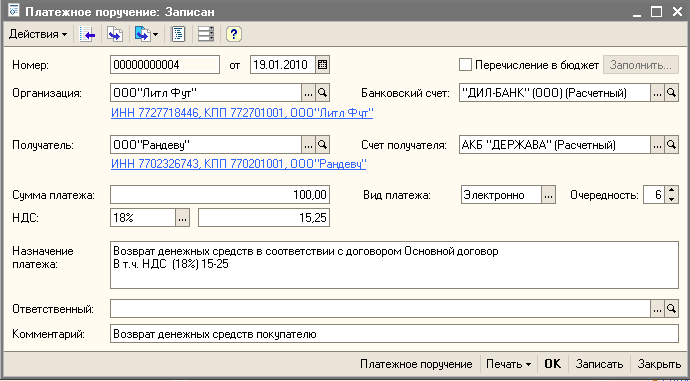Click the Вид платежа field Электронно
The height and width of the screenshot is (381, 690).
tap(501, 195)
